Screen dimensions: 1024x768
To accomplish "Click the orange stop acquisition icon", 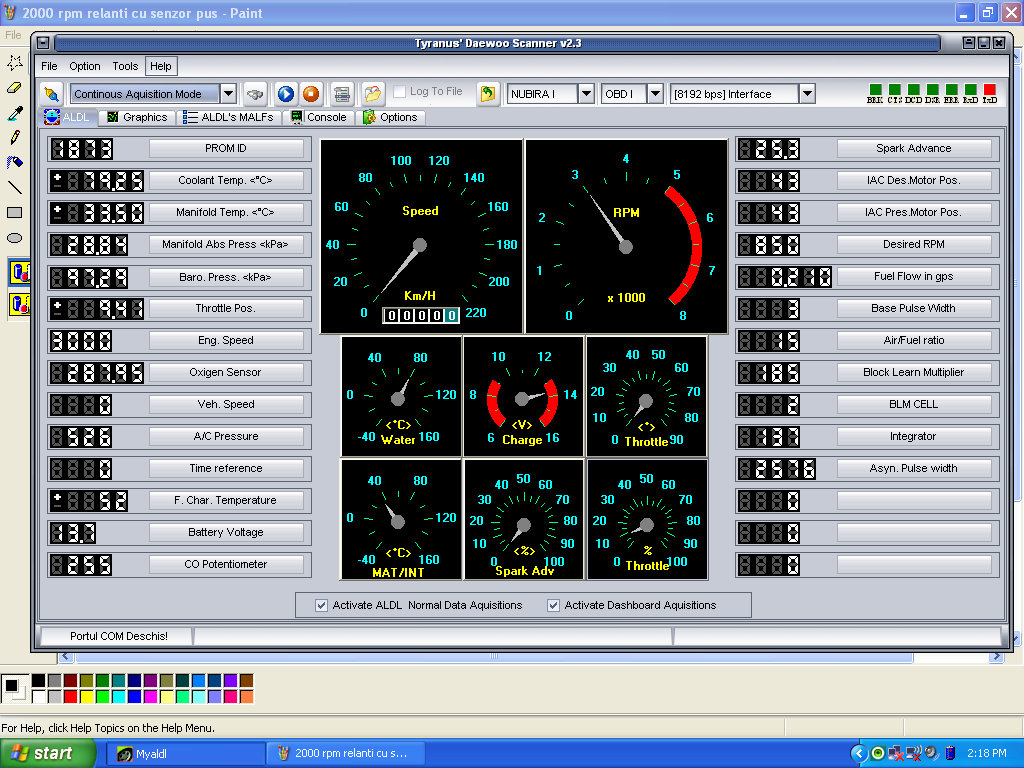I will point(311,94).
